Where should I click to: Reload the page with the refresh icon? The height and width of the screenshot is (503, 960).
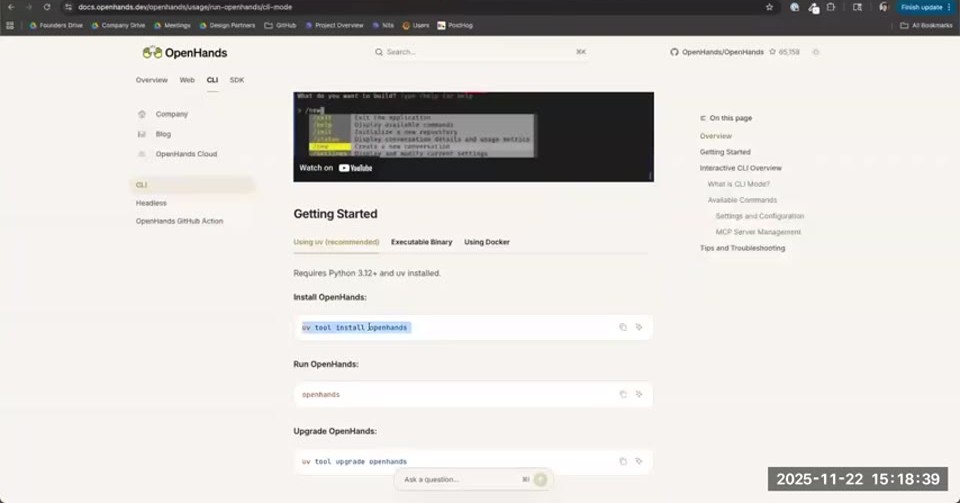(47, 7)
